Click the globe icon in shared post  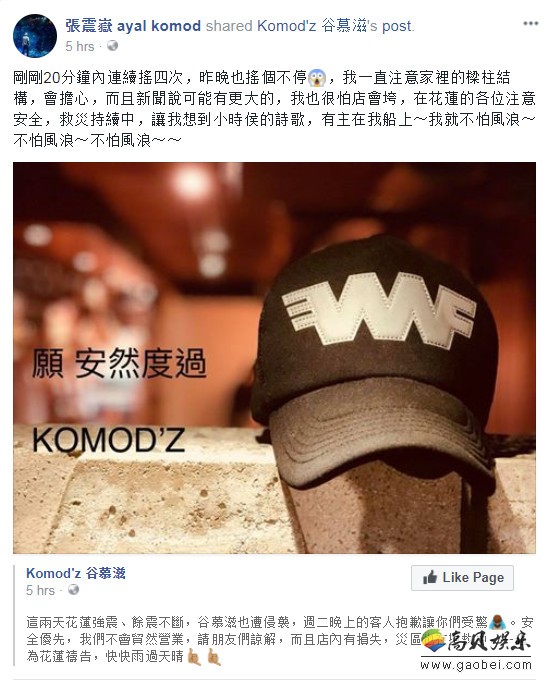click(x=73, y=590)
